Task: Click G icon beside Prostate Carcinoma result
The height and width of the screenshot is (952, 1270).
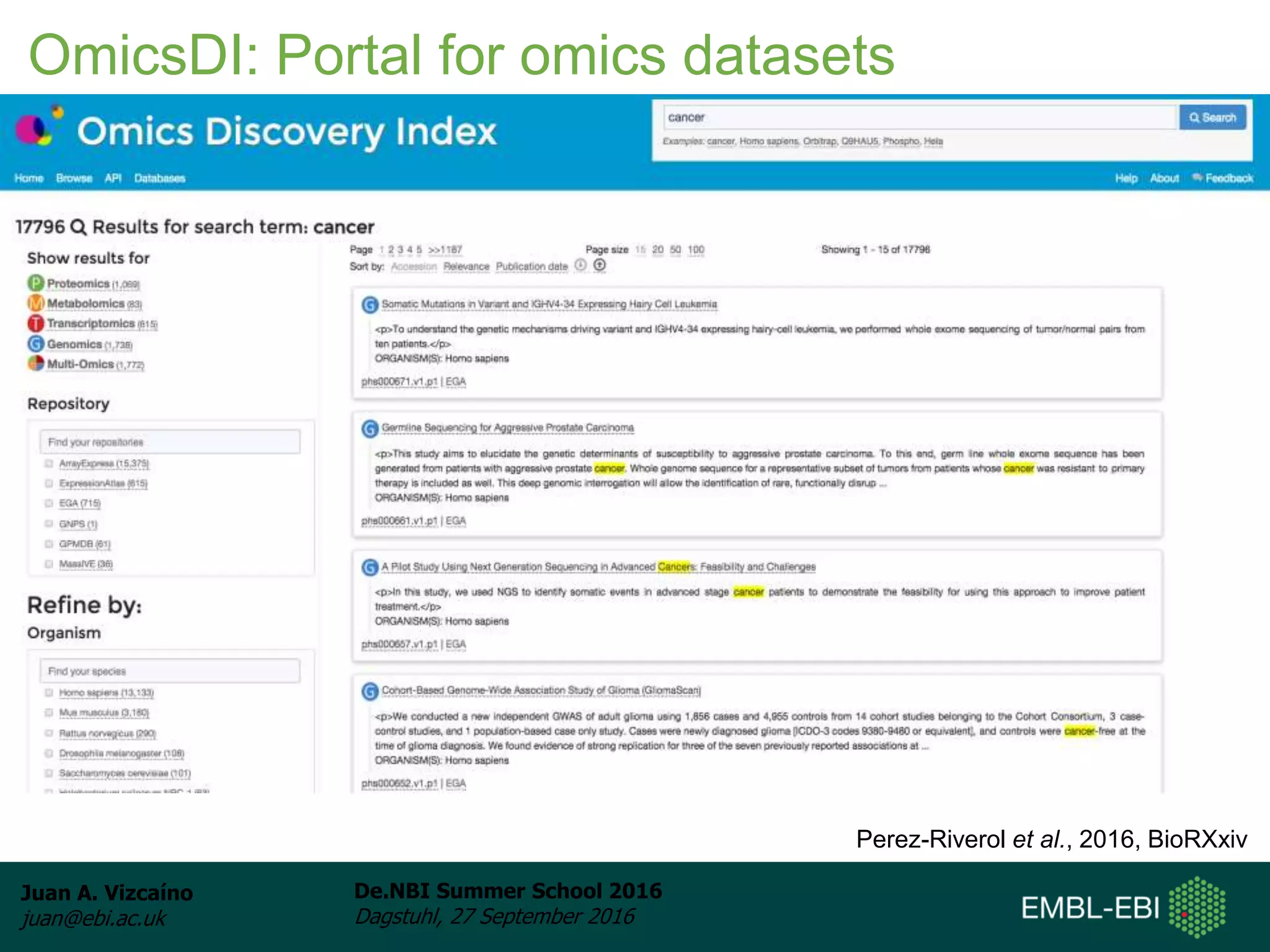Action: (370, 428)
